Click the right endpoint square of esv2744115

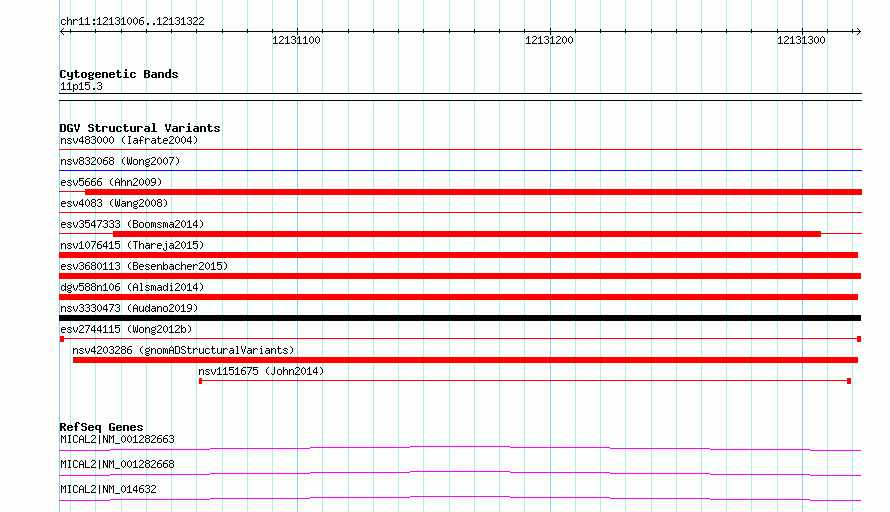[x=859, y=339]
